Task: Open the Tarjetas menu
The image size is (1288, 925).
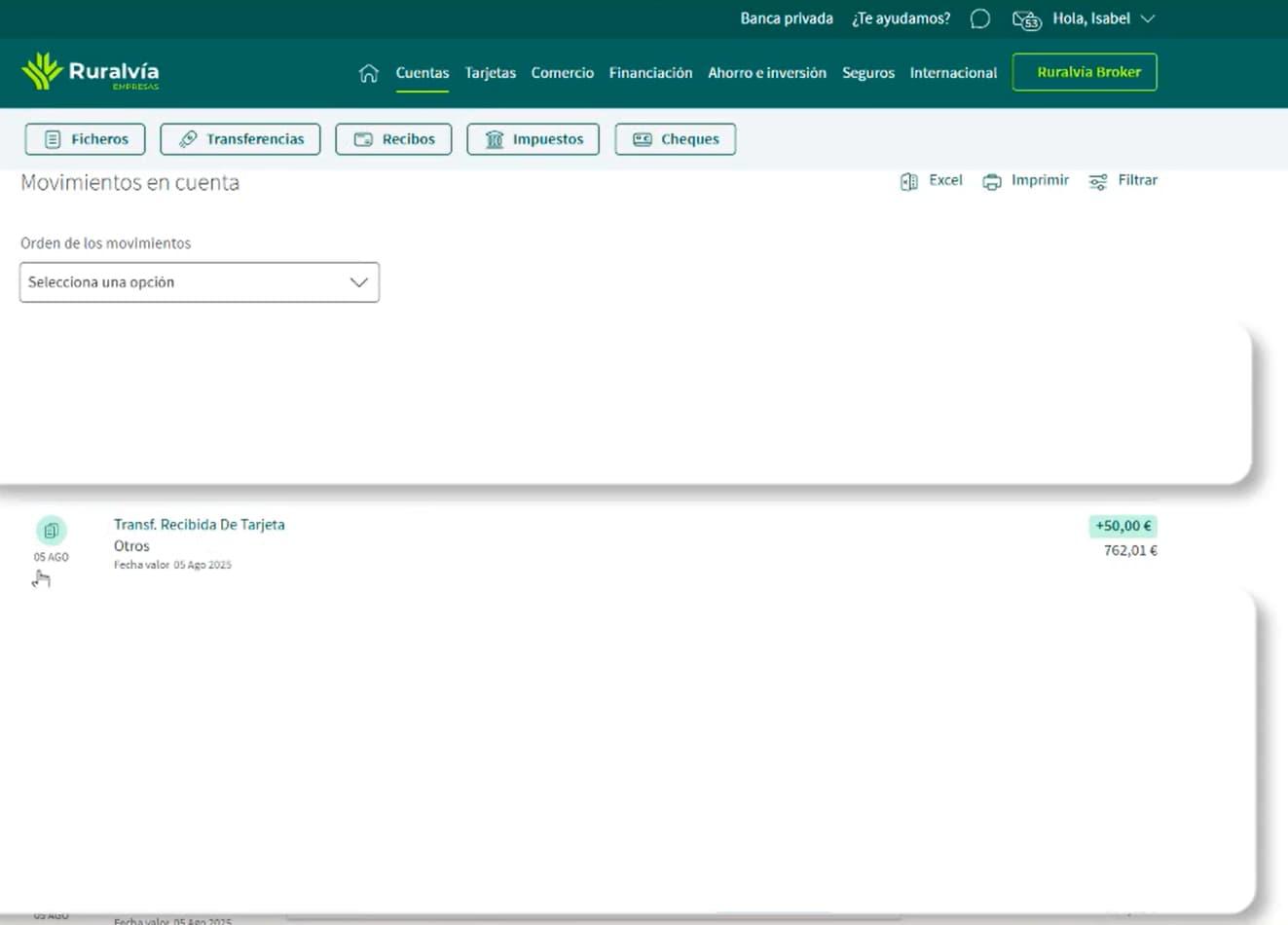Action: tap(491, 73)
